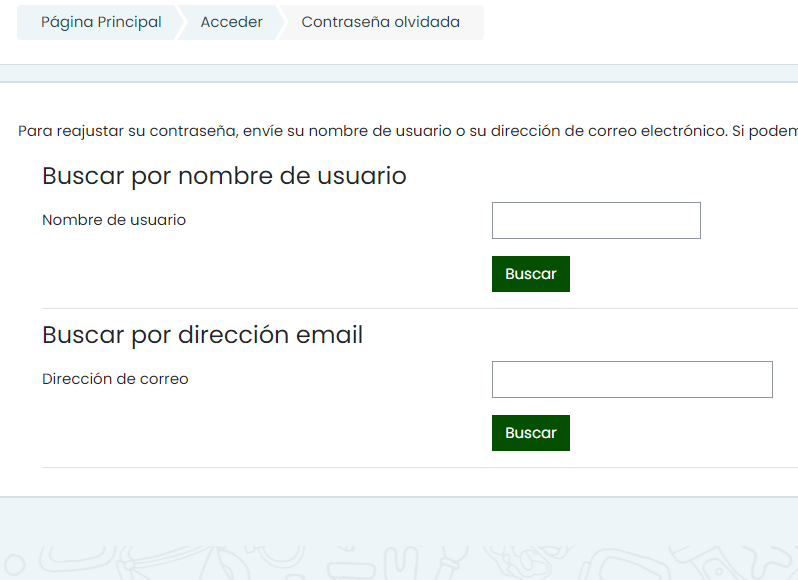Screen dimensions: 798x580
Task: Click the divider between the two search sections
Action: [x=420, y=308]
